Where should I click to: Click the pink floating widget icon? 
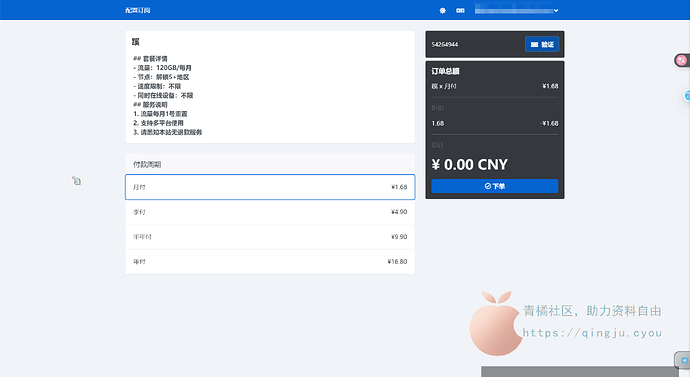[682, 60]
